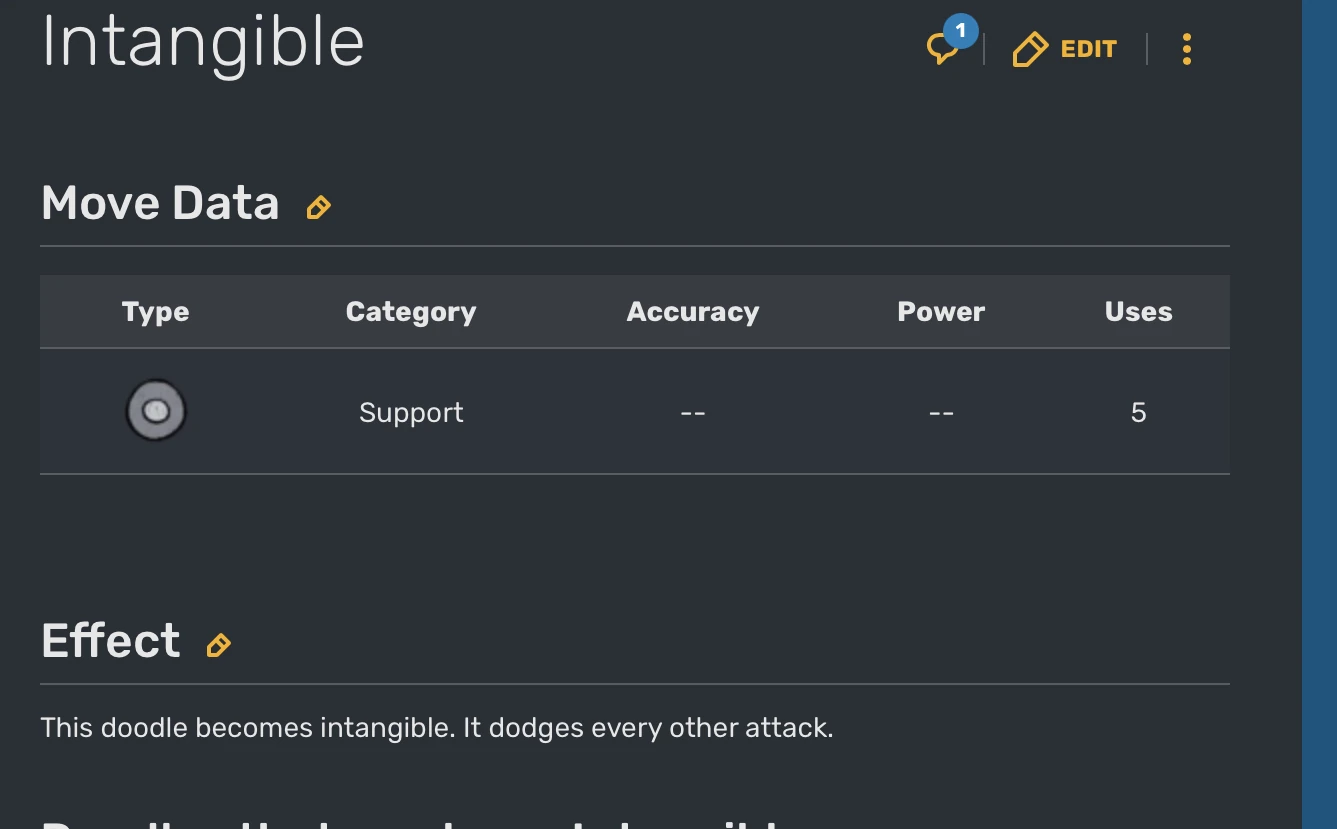Click the EDIT button in header
1337x829 pixels.
(1065, 49)
